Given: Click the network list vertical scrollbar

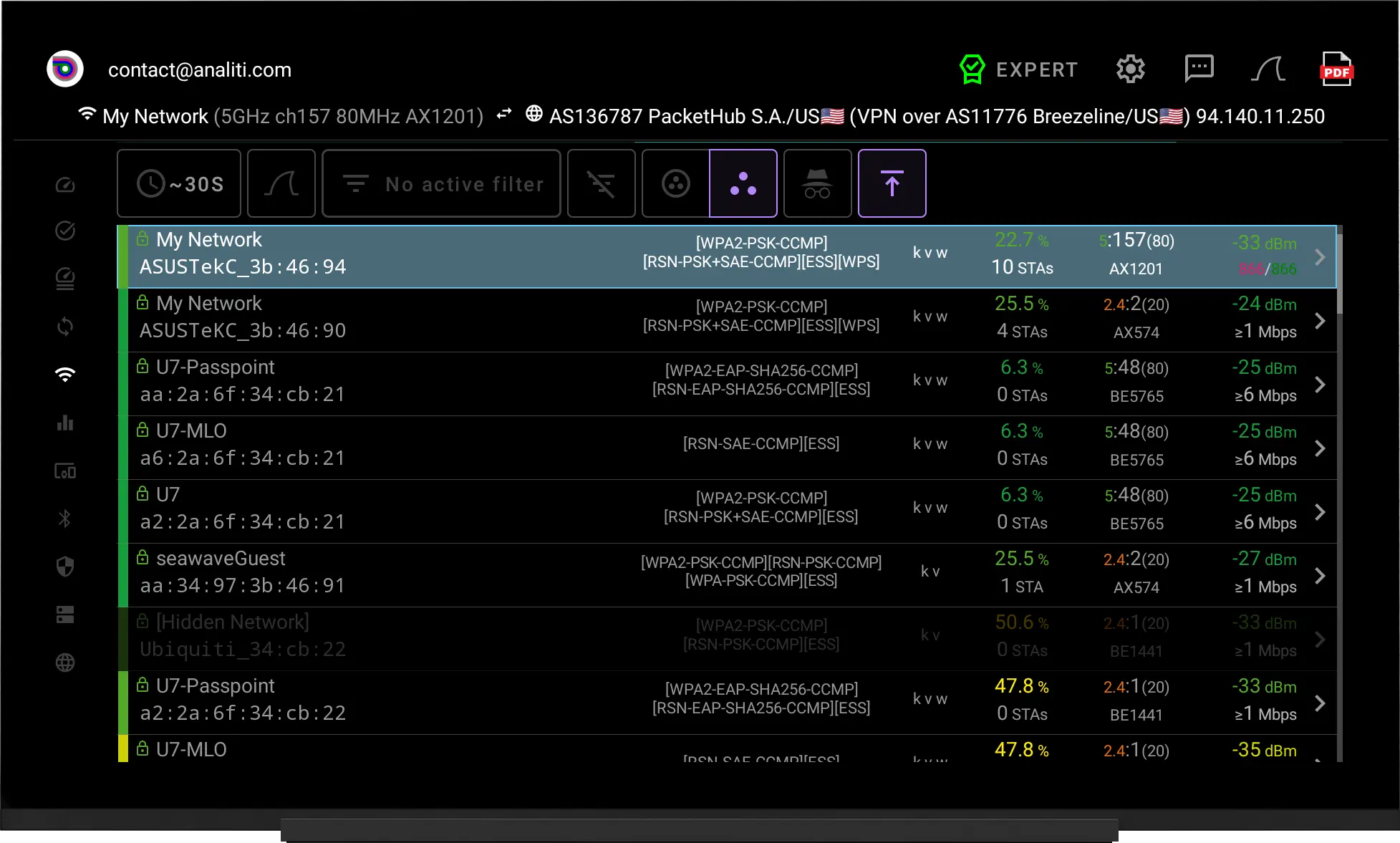Looking at the screenshot, I should click(1339, 493).
